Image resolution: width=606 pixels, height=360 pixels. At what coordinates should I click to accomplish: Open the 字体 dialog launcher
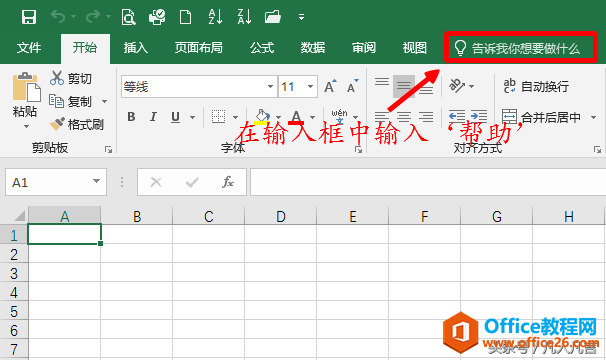coord(358,150)
